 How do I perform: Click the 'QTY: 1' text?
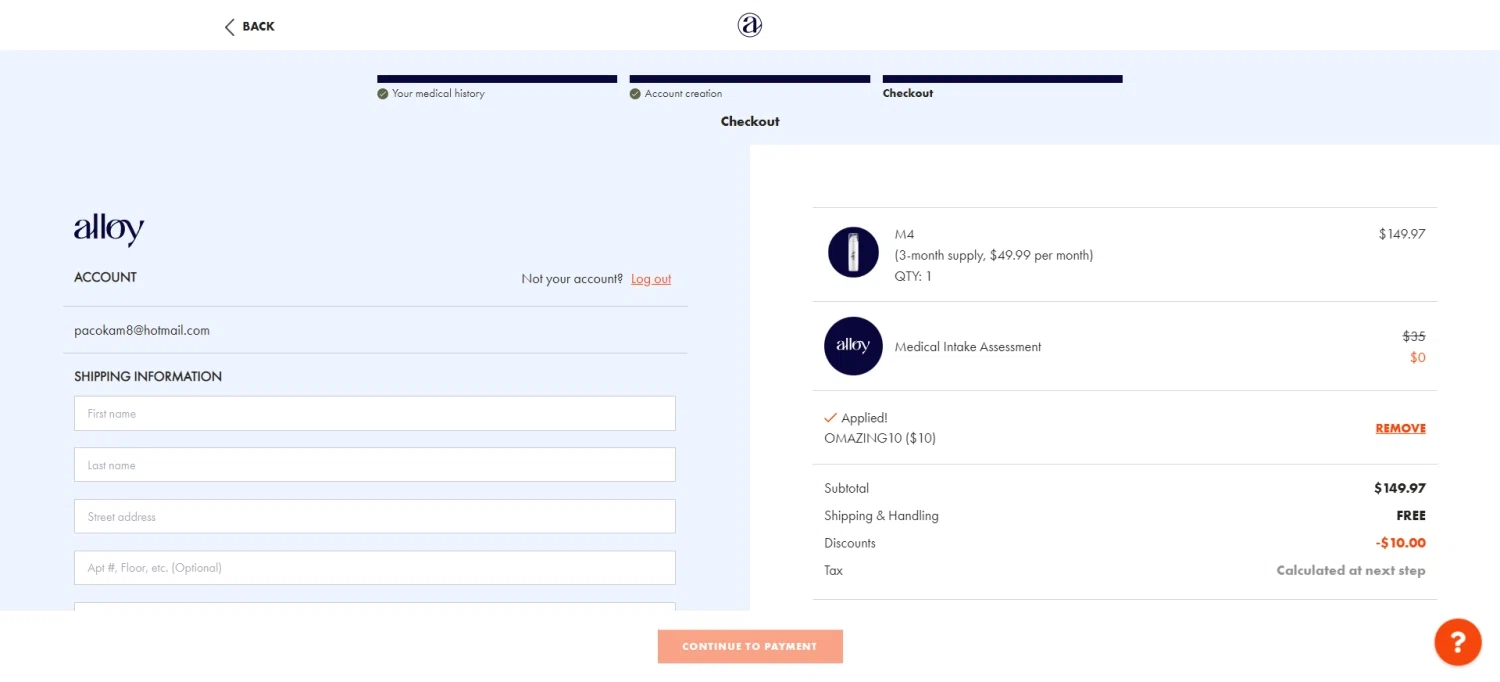tap(913, 276)
